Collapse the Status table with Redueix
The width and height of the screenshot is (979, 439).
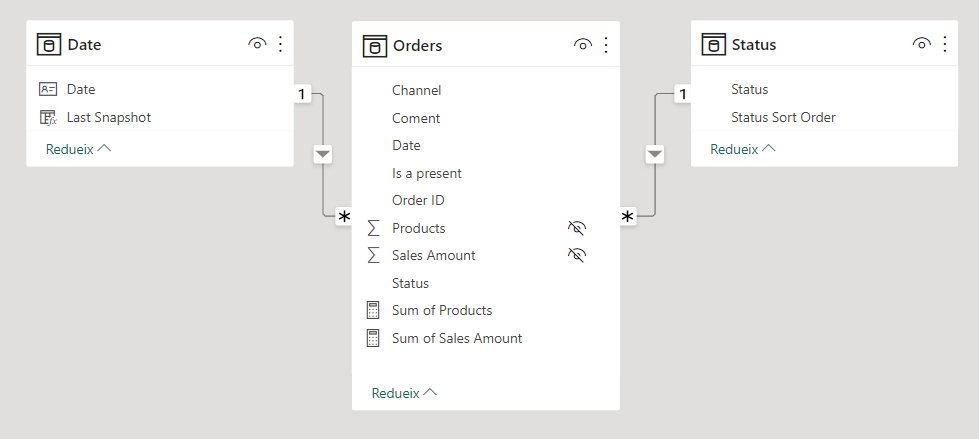[x=743, y=148]
